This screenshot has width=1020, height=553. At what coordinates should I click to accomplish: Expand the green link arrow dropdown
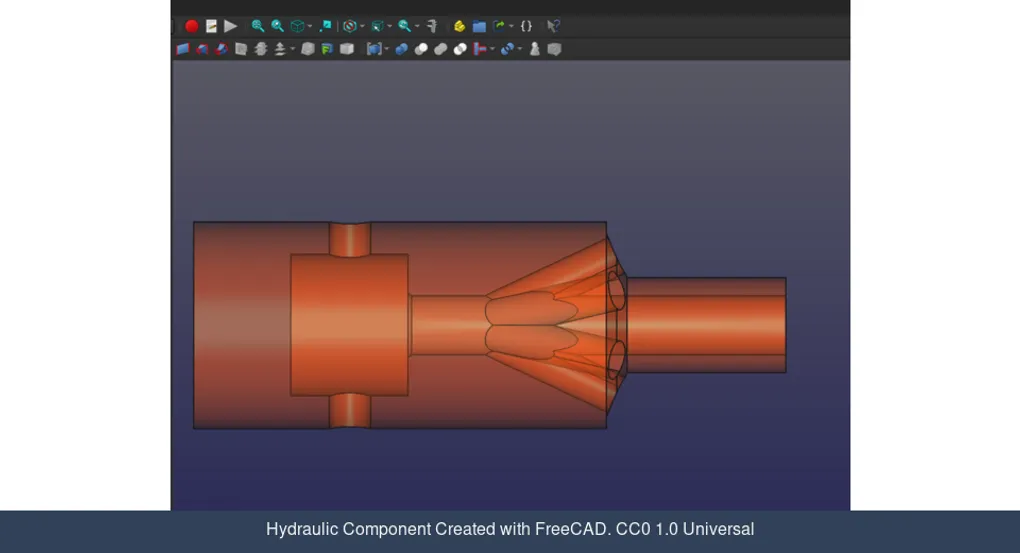click(x=511, y=27)
